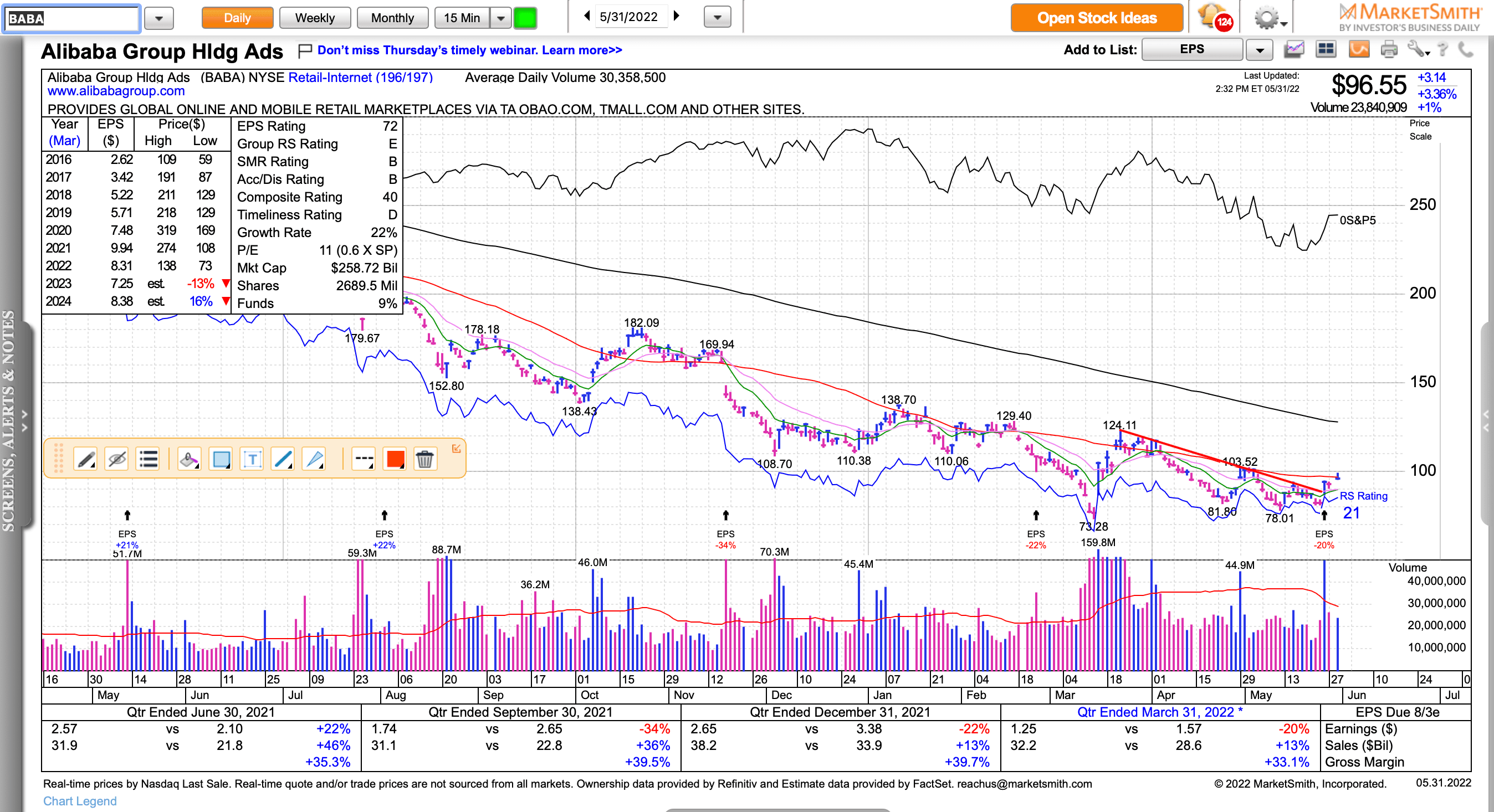
Task: Click the horizontal scrollbar at bottom
Action: click(777, 810)
